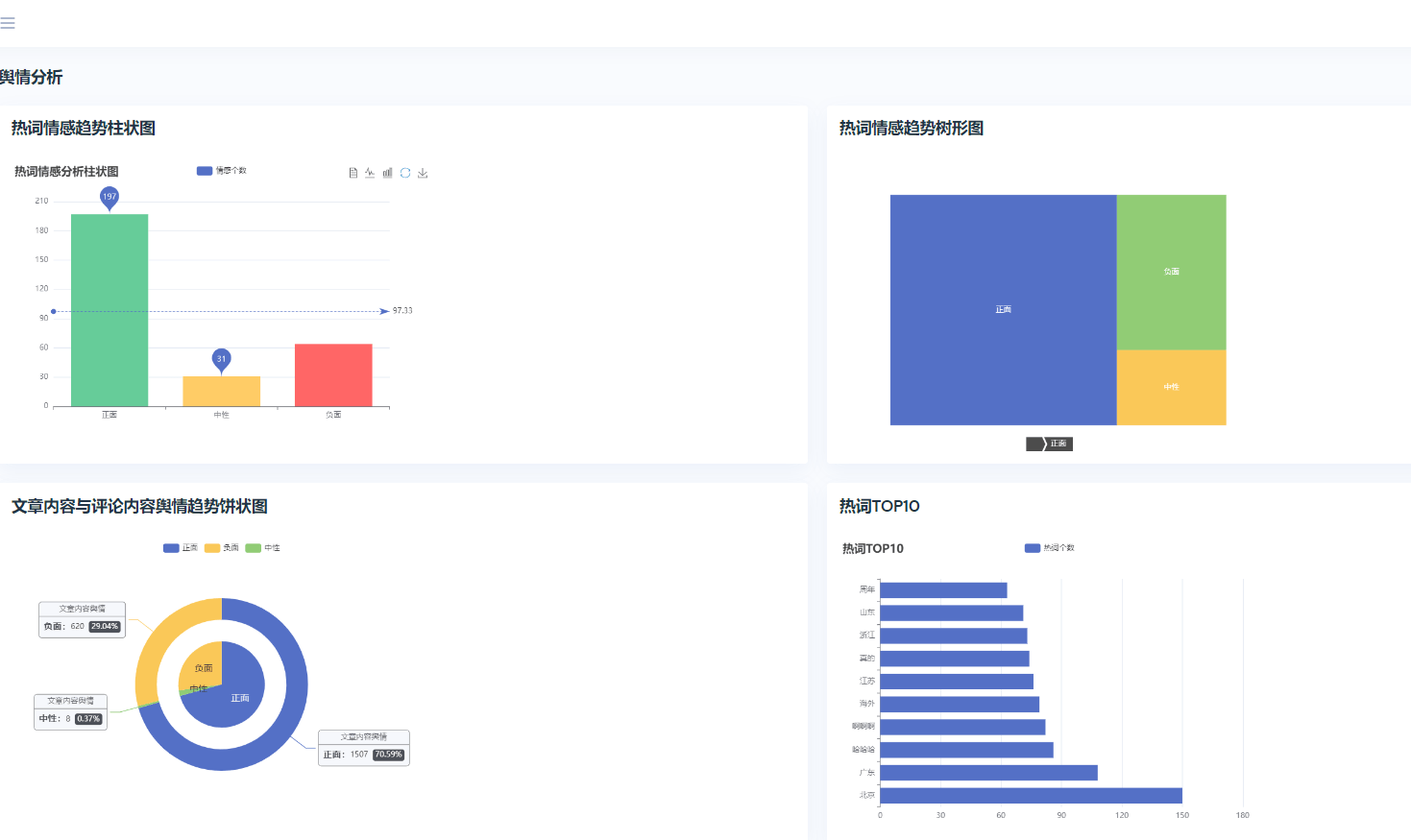Click the 海外 bar in TOP10
Screen dimensions: 1411x840
(960, 705)
